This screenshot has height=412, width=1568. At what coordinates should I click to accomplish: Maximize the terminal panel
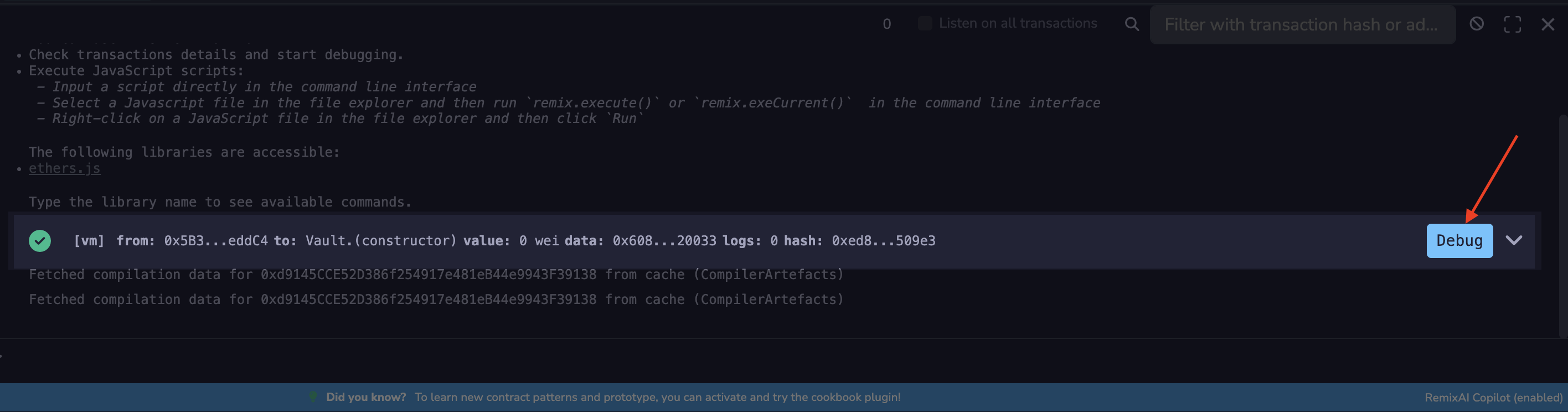(1512, 24)
